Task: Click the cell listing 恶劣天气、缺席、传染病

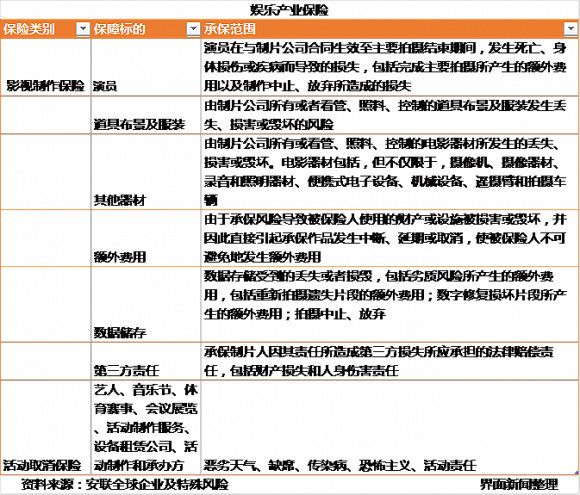Action: pos(390,427)
